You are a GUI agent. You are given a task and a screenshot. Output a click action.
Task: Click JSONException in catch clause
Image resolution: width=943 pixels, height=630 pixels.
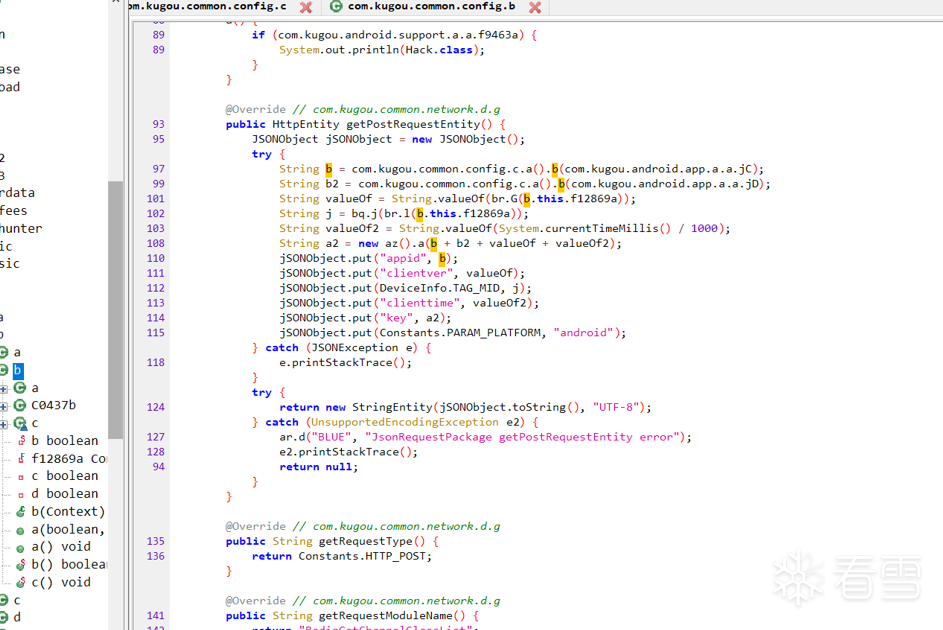(x=354, y=347)
